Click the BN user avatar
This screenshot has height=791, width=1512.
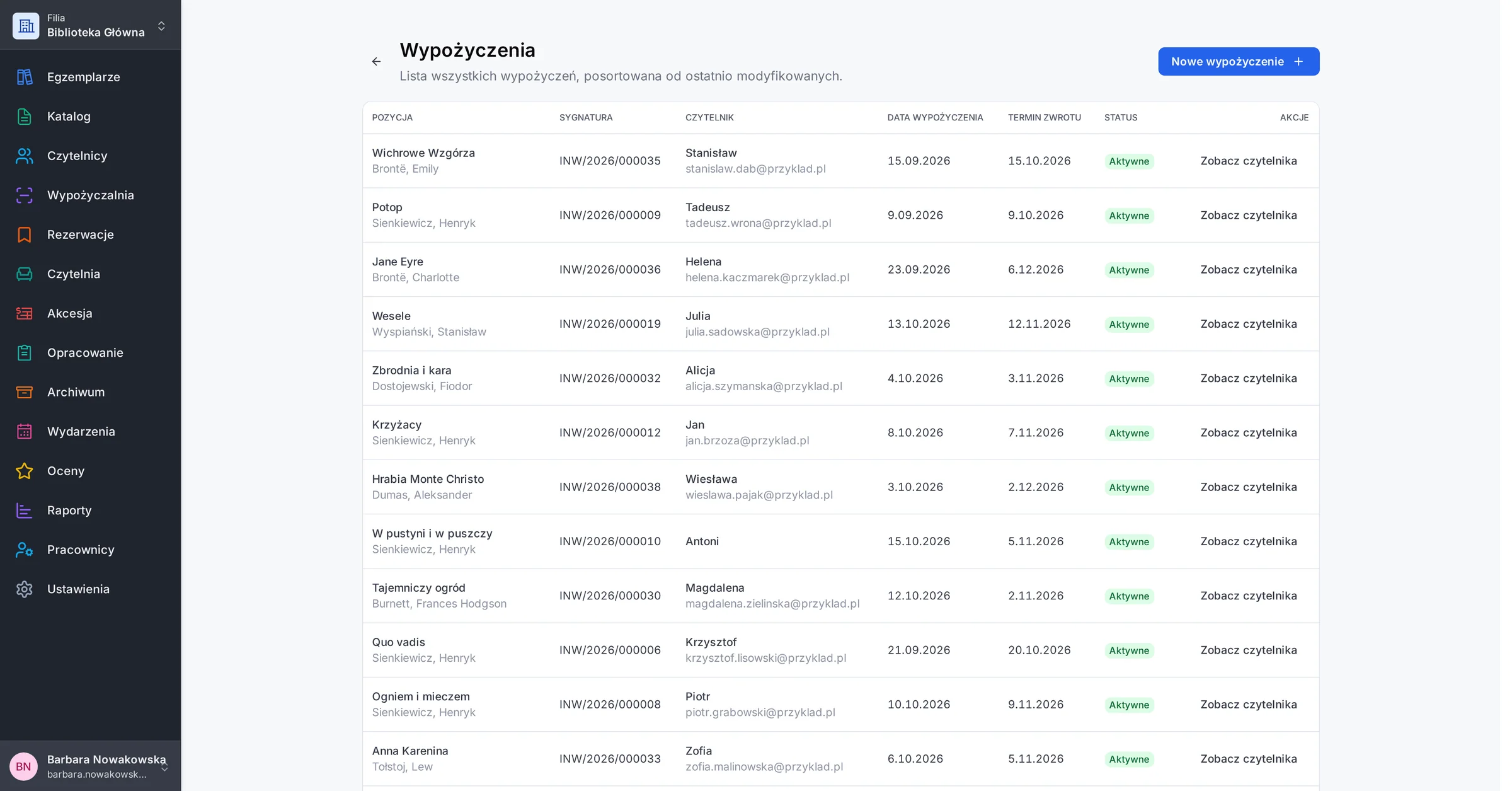[x=23, y=766]
